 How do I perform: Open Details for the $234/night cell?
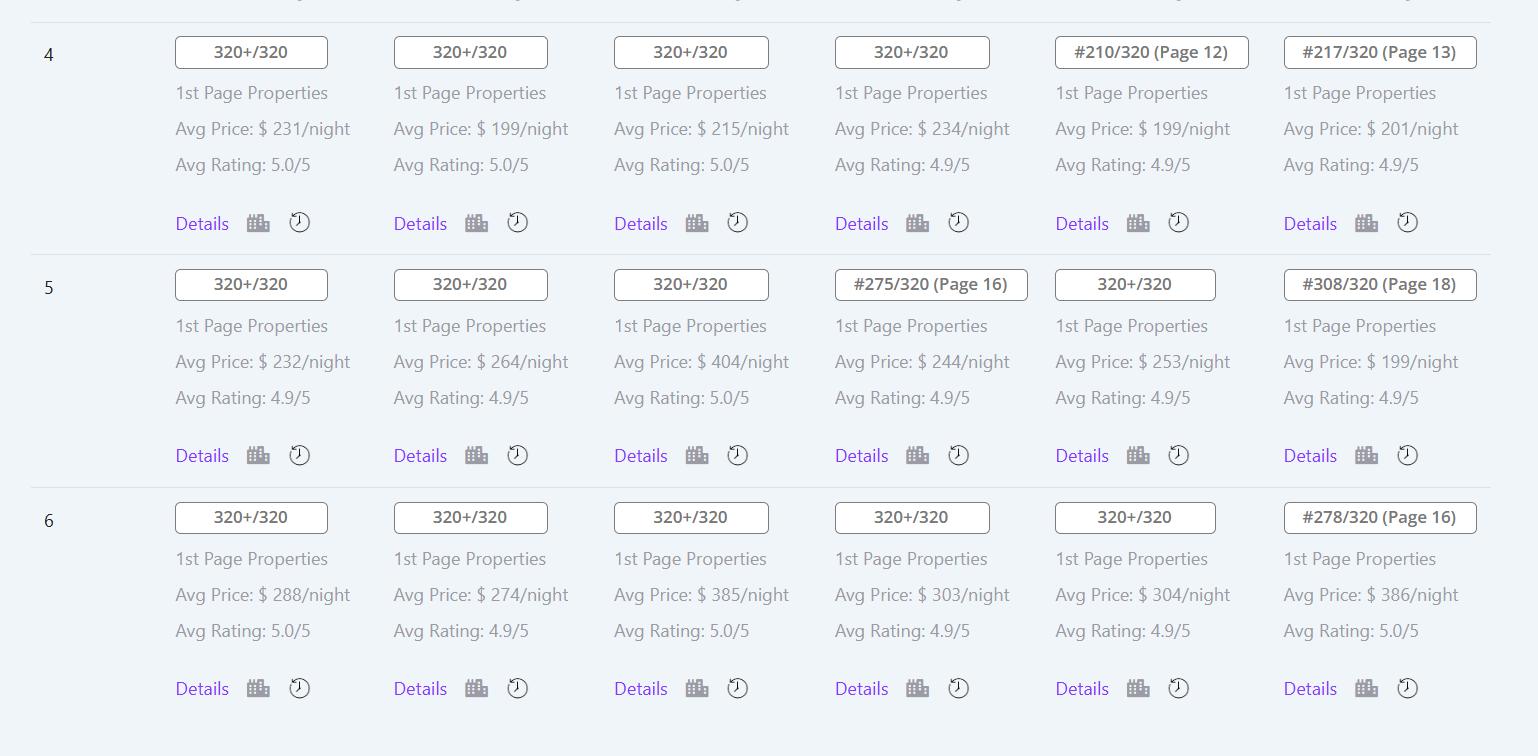[x=862, y=224]
